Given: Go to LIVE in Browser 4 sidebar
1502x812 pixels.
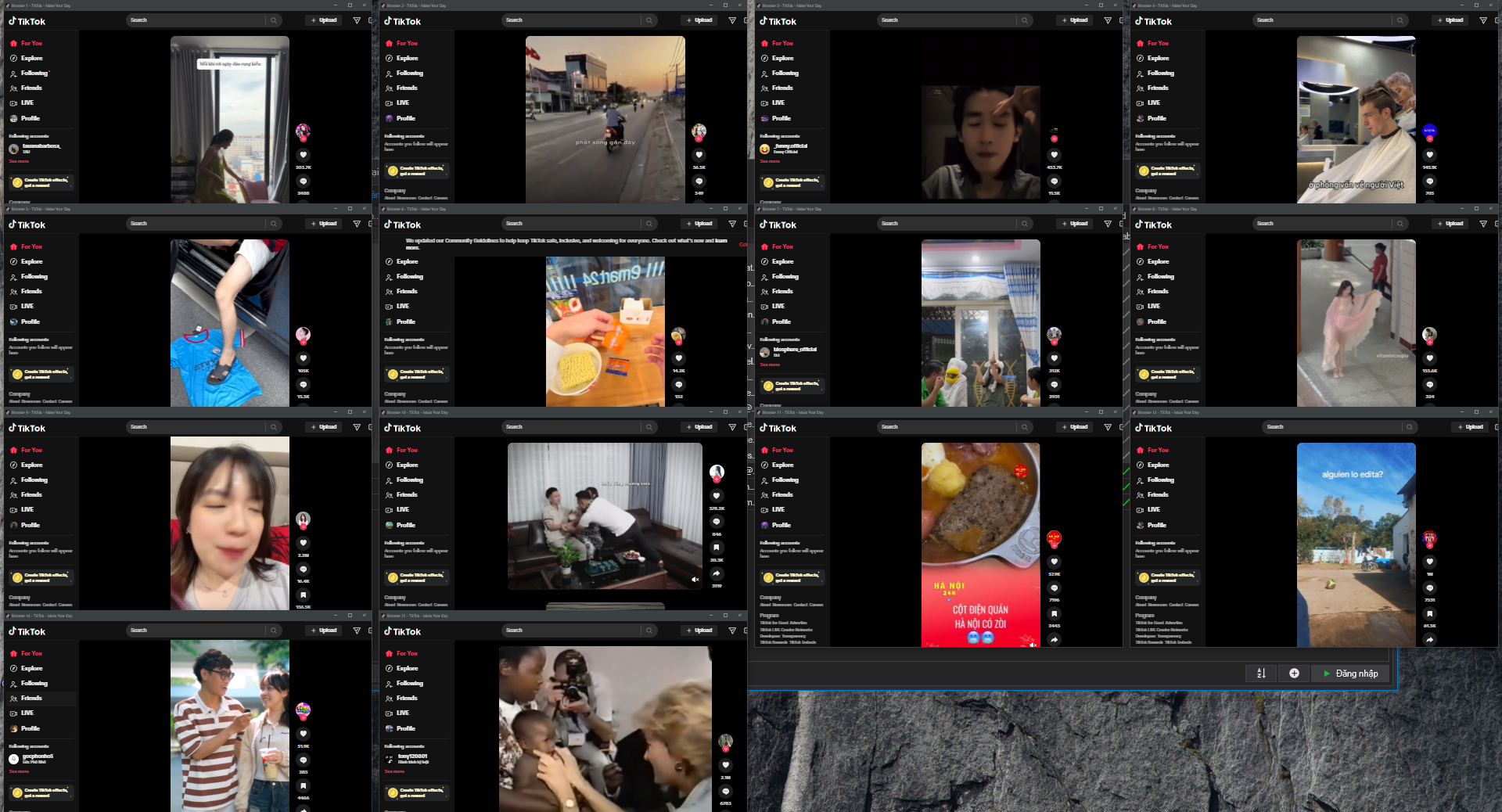Looking at the screenshot, I should pos(1153,102).
